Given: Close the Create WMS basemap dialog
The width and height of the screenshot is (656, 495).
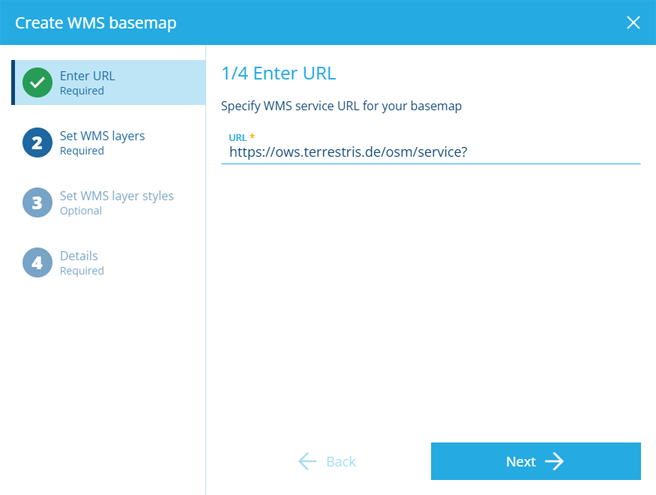Looking at the screenshot, I should (633, 23).
